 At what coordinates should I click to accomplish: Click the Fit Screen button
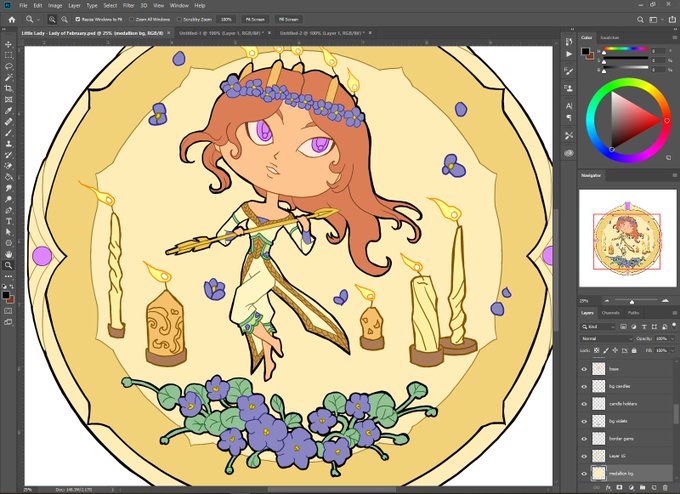pos(255,20)
